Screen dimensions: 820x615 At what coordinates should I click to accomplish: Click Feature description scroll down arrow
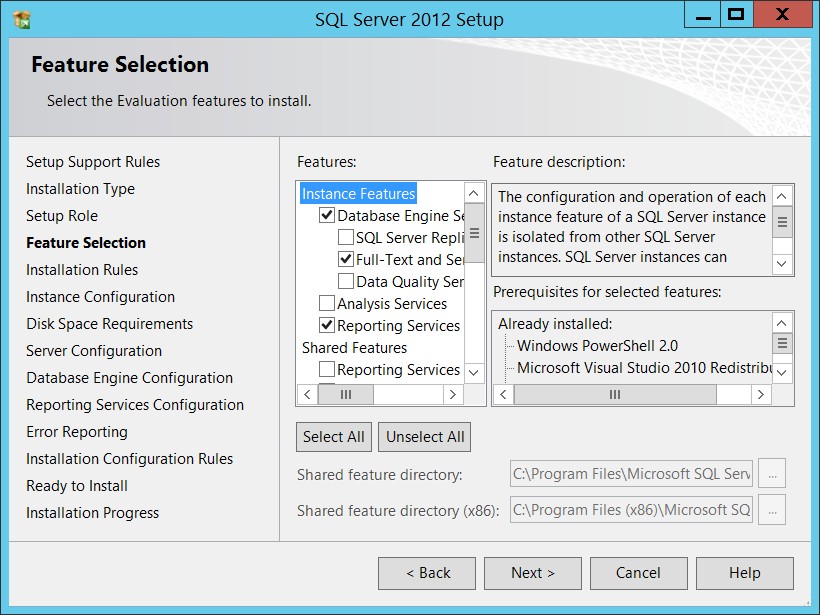[x=782, y=264]
